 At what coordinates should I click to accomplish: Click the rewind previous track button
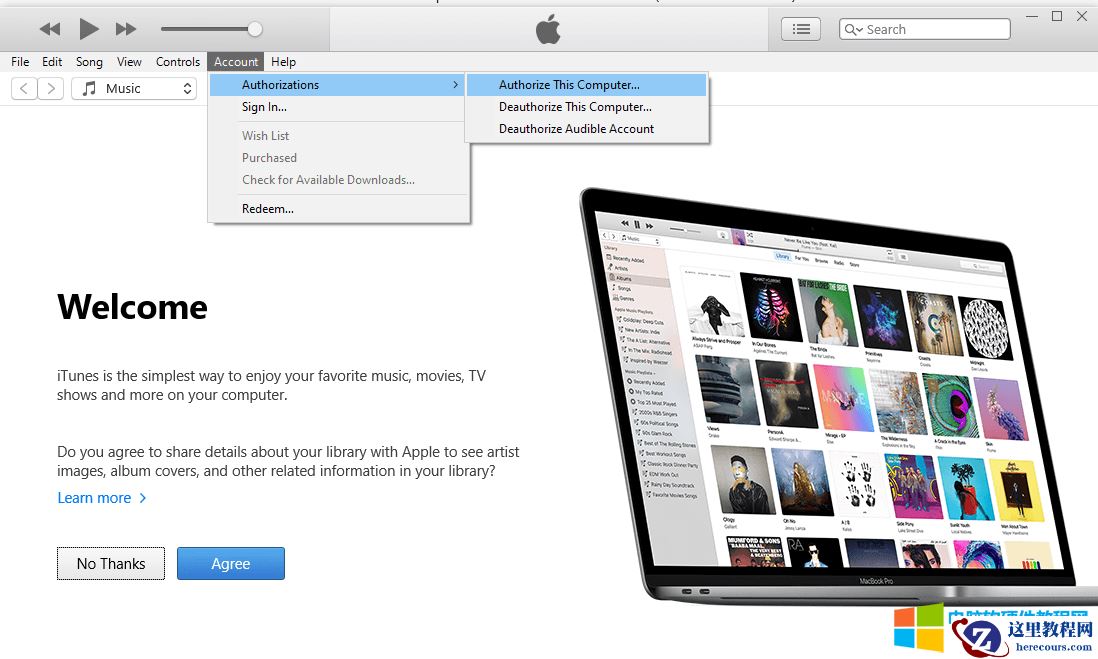tap(50, 29)
